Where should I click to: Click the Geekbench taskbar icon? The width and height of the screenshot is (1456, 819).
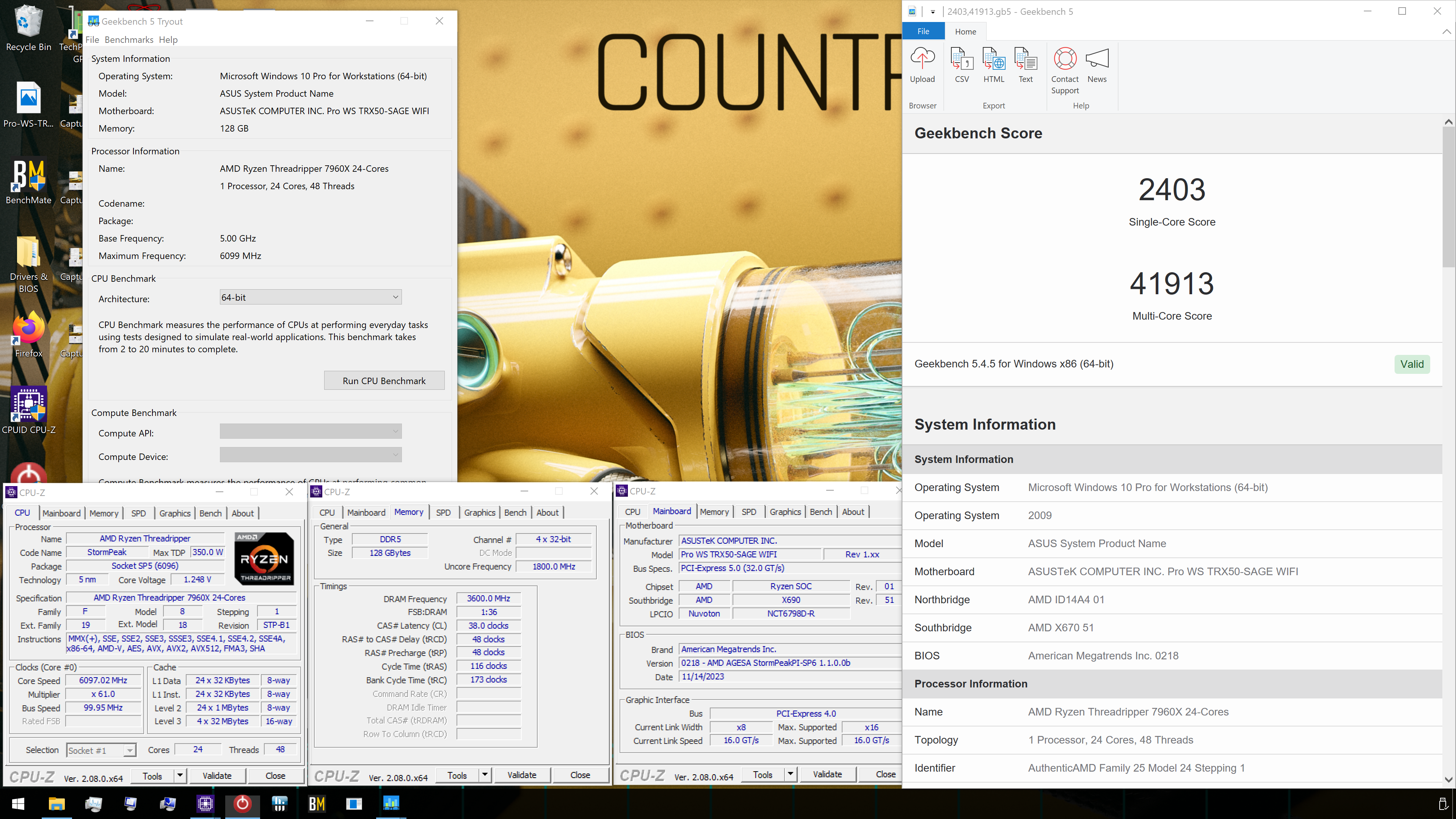pyautogui.click(x=391, y=804)
